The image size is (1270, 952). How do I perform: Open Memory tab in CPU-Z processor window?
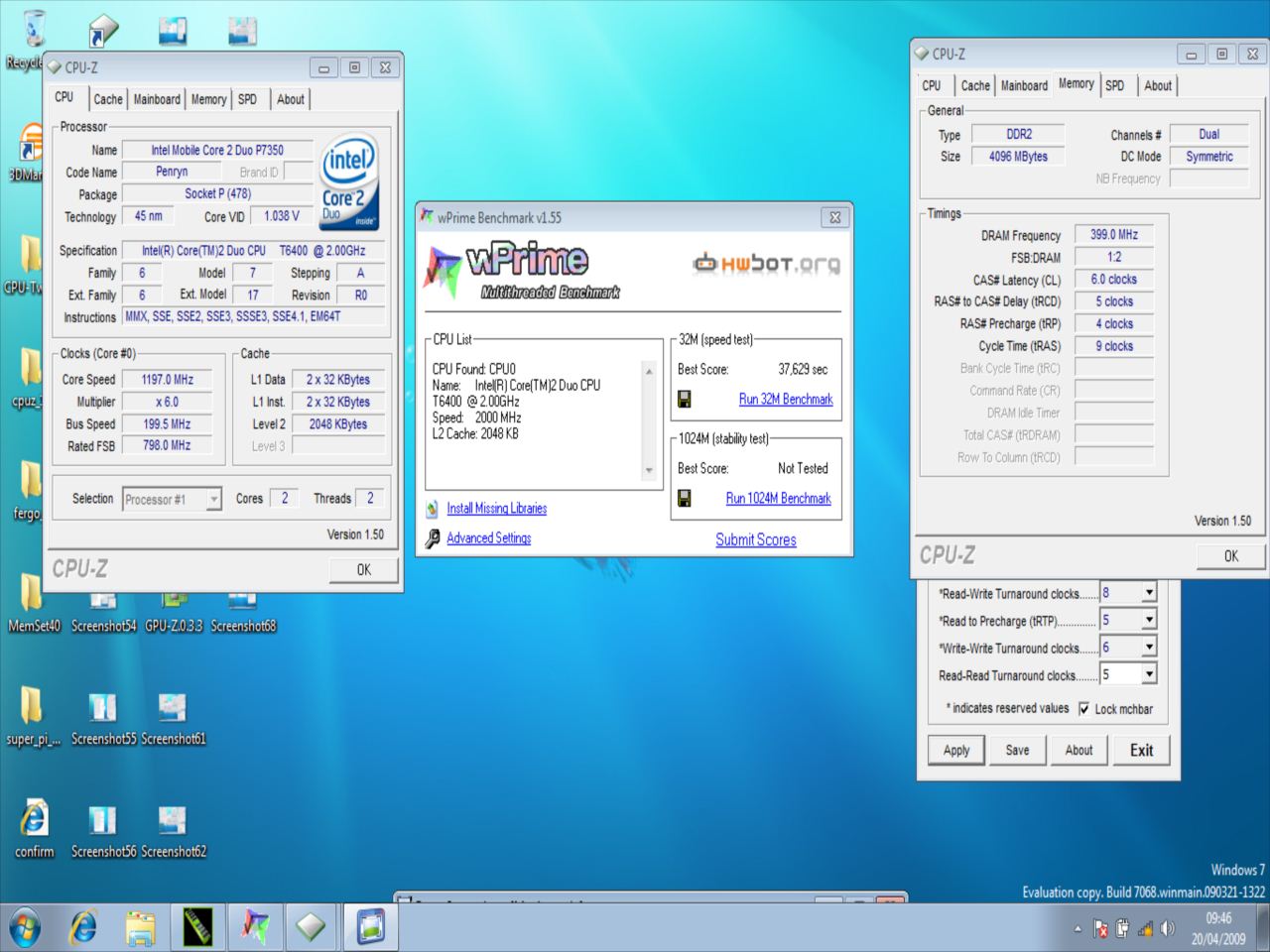208,99
